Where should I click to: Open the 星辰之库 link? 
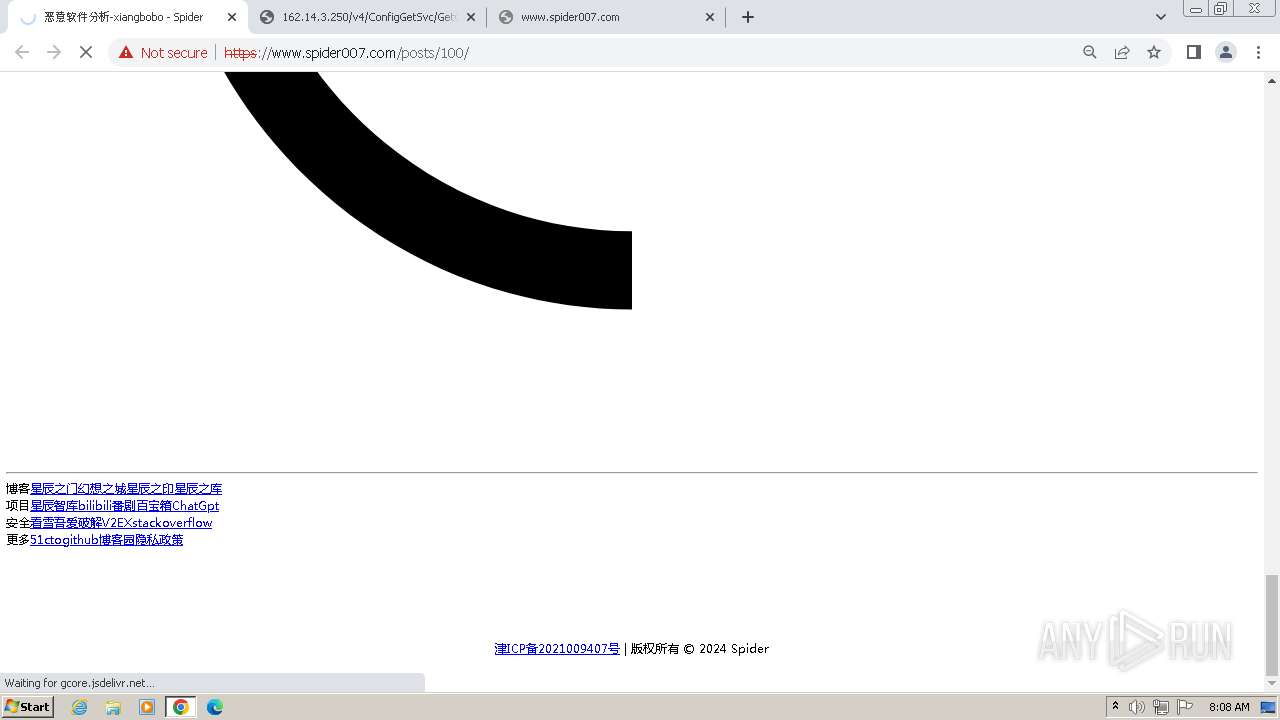pos(198,489)
